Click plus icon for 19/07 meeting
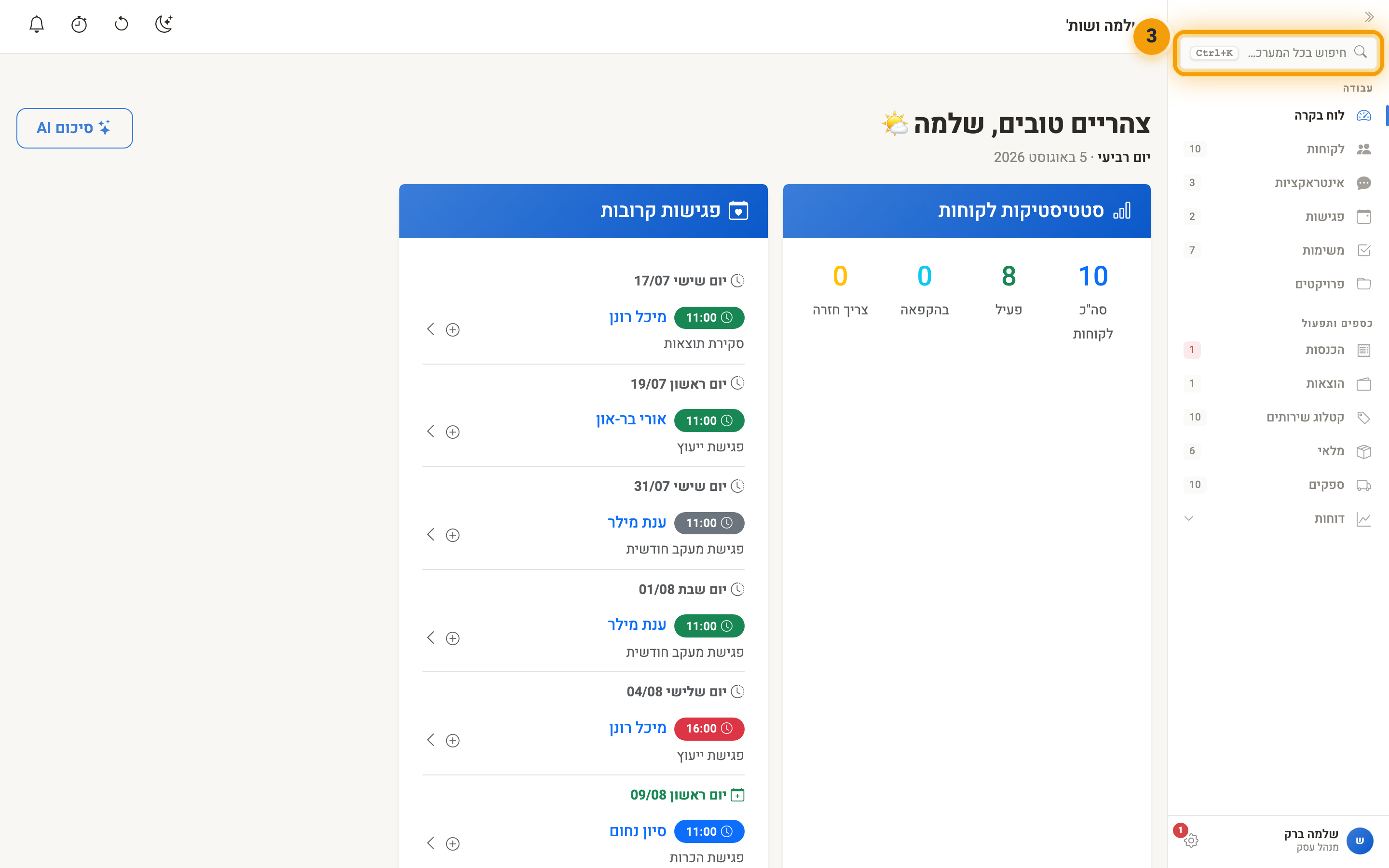The height and width of the screenshot is (868, 1389). pyautogui.click(x=453, y=432)
